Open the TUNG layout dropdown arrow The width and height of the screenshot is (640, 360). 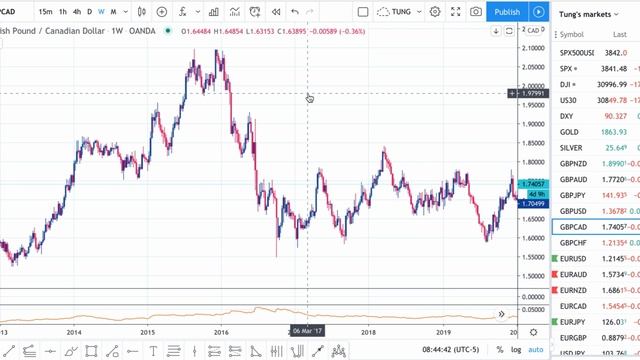419,12
